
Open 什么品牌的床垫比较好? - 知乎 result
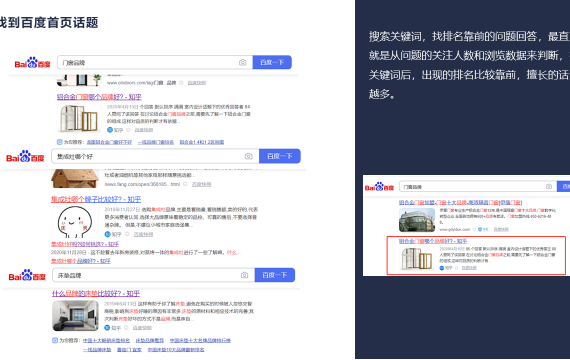click(x=96, y=293)
